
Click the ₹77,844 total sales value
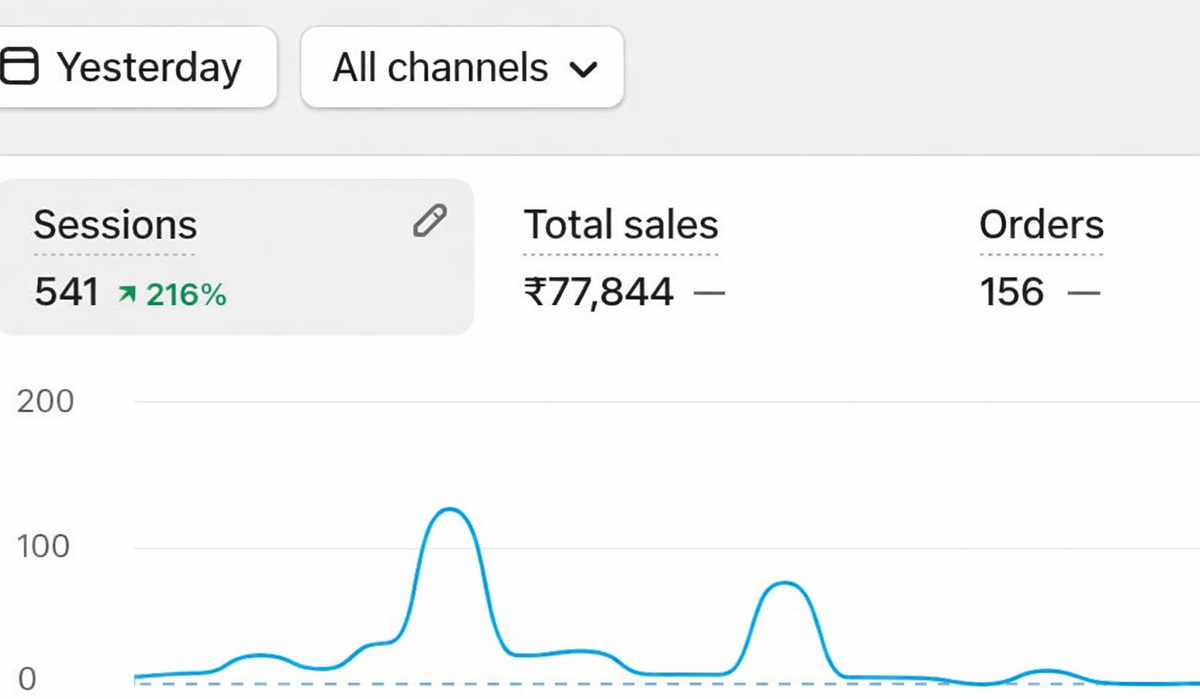coord(598,293)
